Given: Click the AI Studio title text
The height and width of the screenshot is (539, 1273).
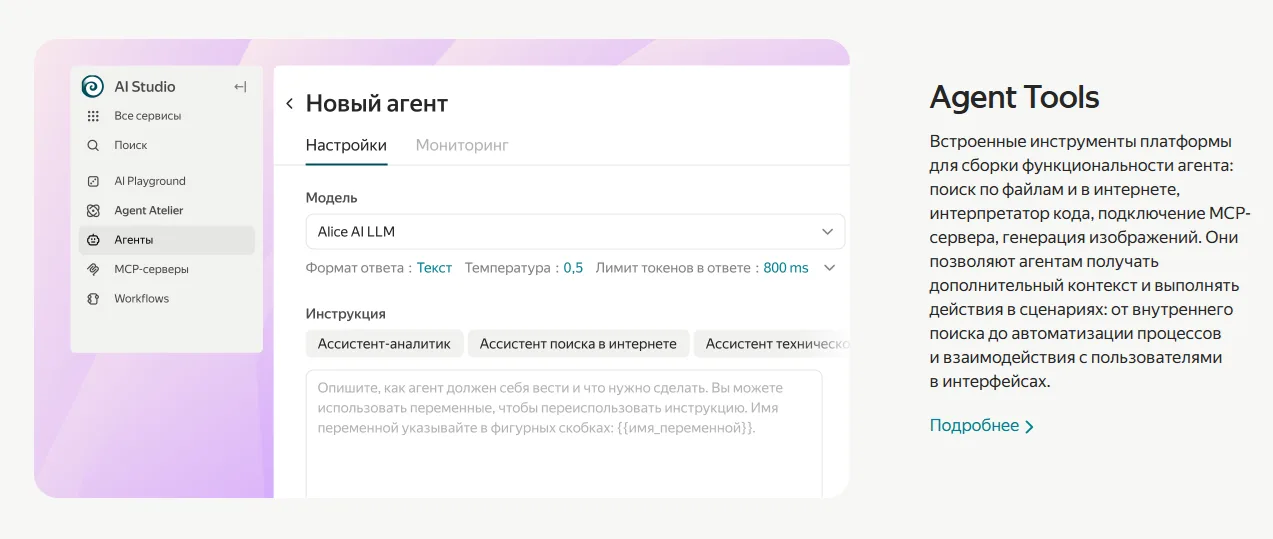Looking at the screenshot, I should [145, 87].
